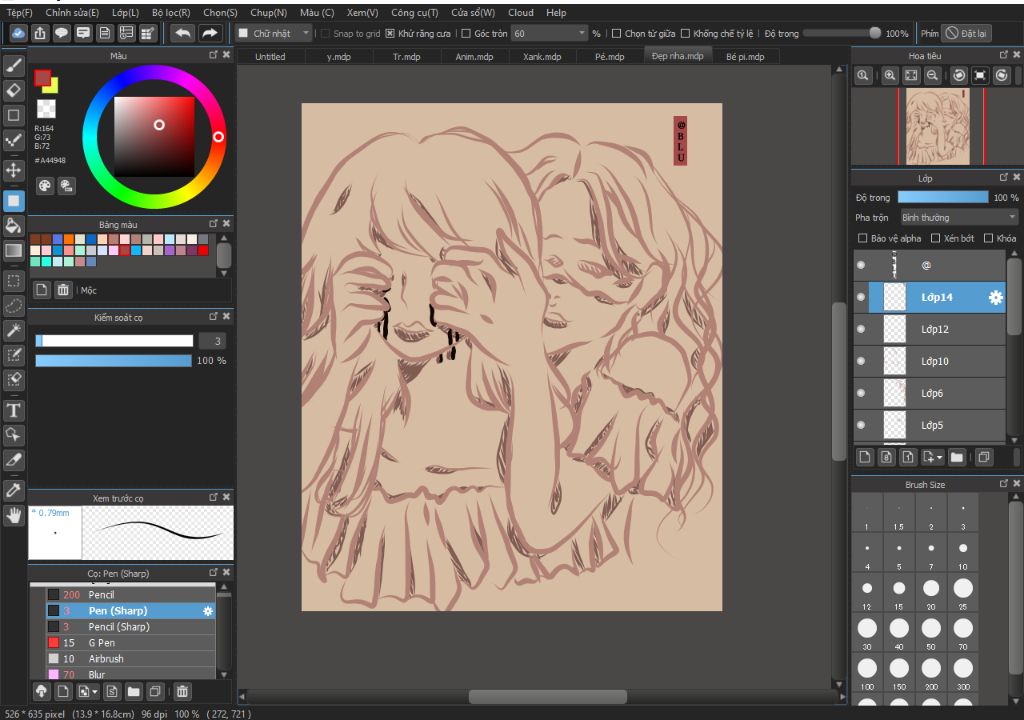Hide the Lớp12 layer

[861, 329]
